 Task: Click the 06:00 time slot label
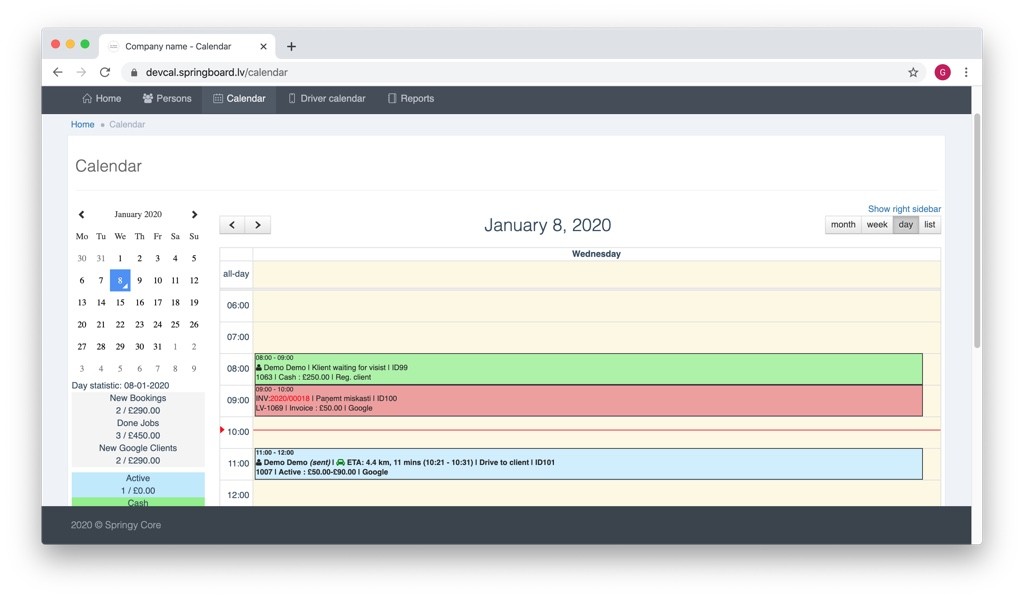tap(238, 305)
